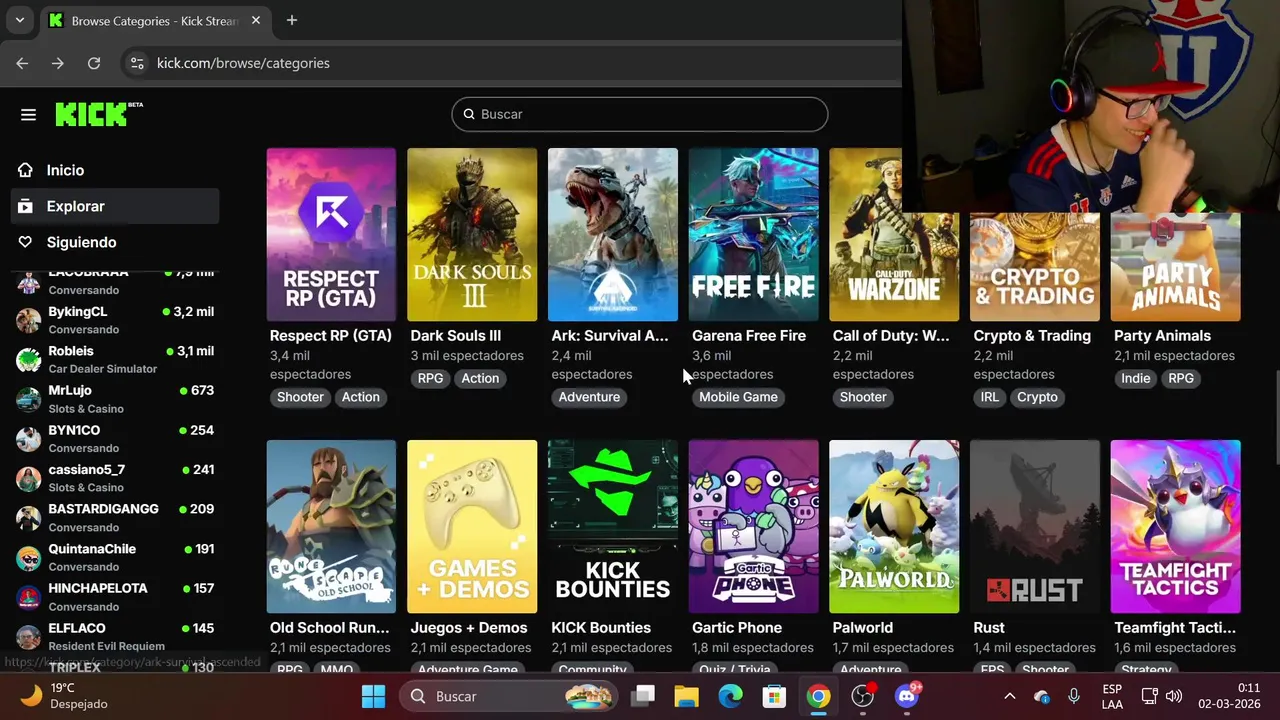
Task: Click the RPG tag under Party Animals
Action: [1181, 378]
